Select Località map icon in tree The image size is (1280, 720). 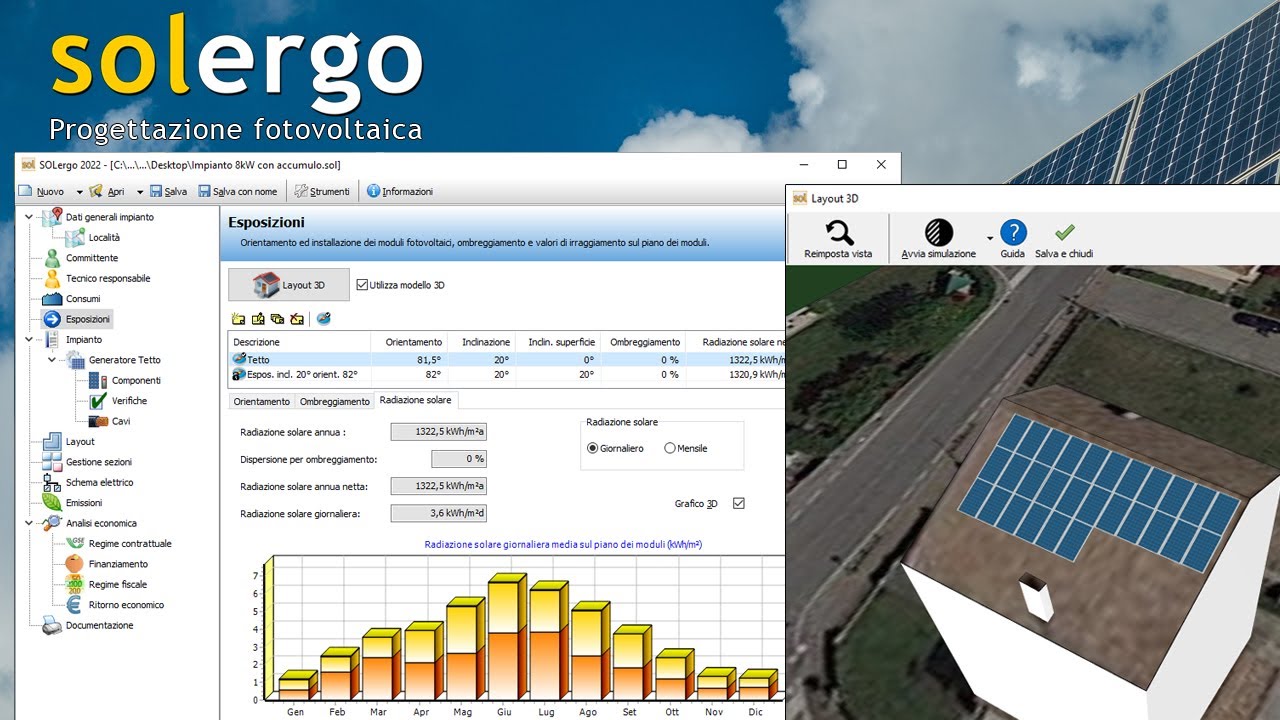[75, 237]
